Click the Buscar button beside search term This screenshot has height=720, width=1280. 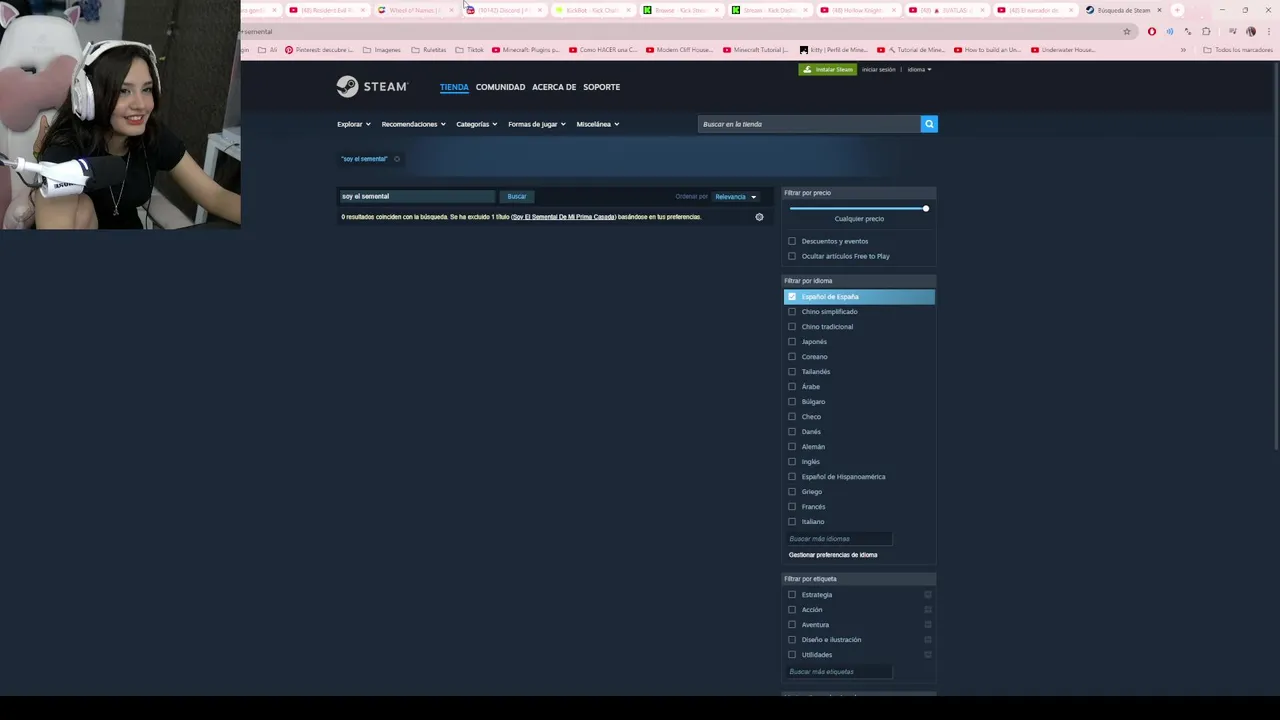coord(517,197)
